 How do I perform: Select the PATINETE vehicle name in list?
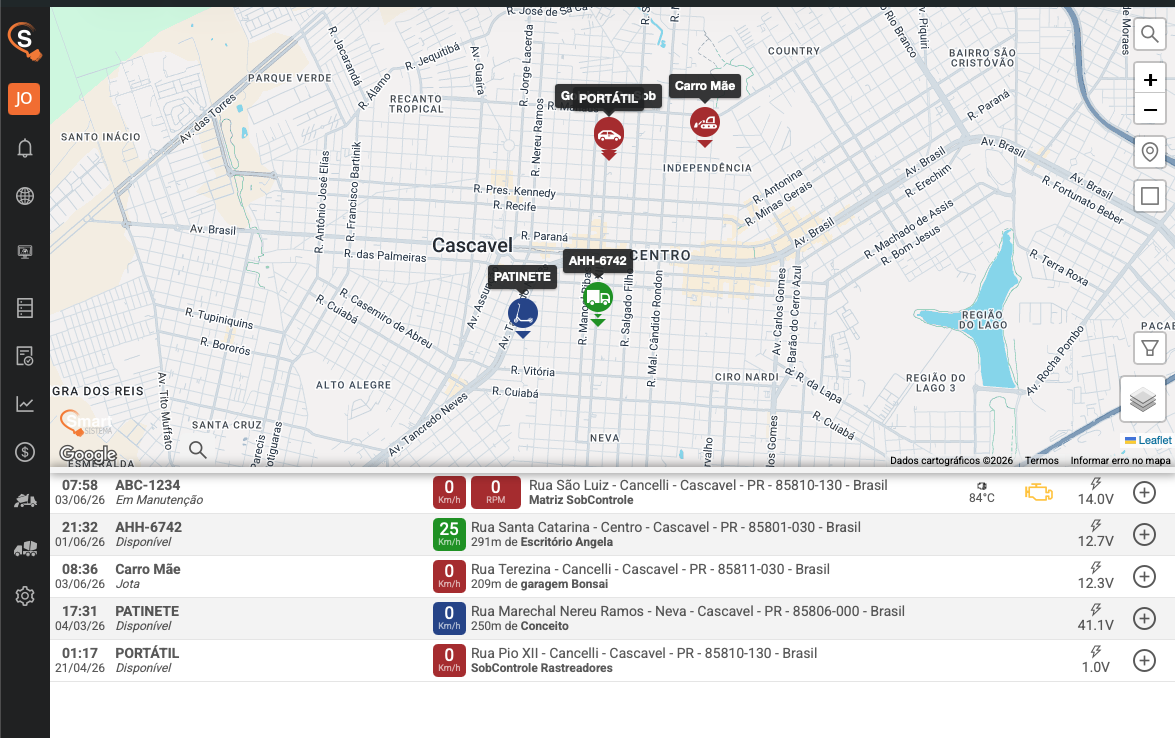147,611
